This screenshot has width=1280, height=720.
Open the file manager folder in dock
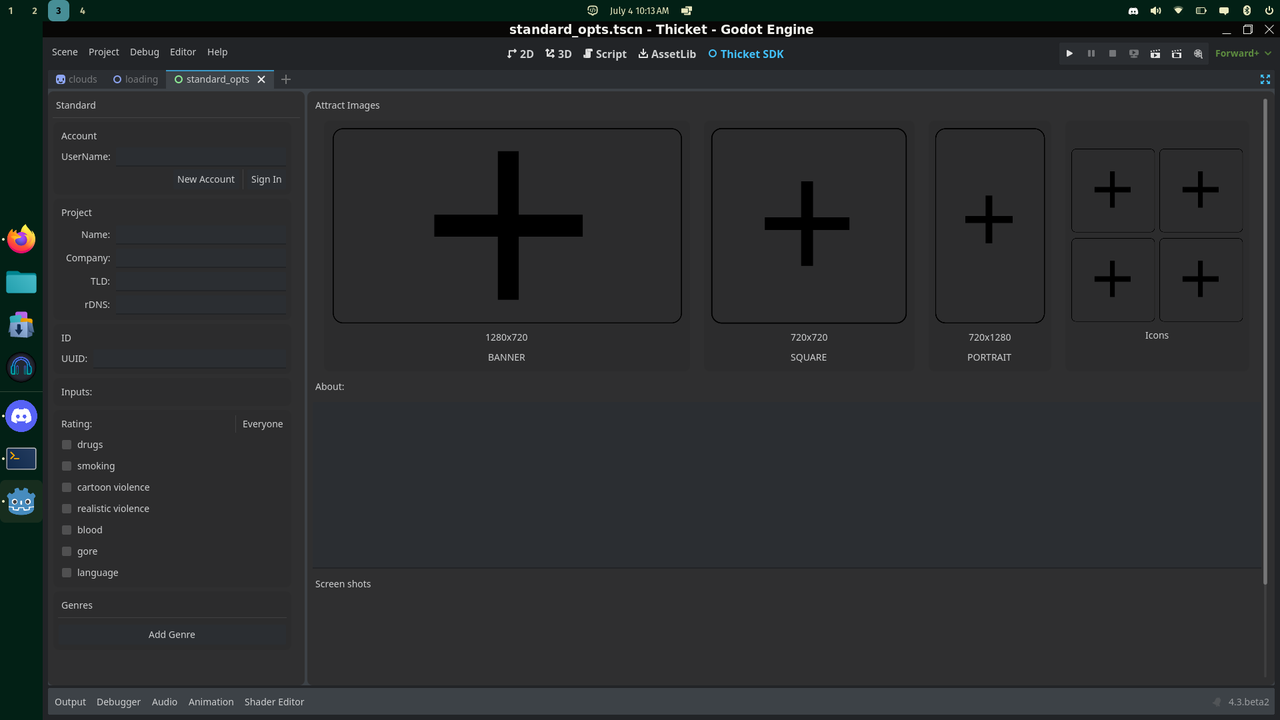pos(21,283)
